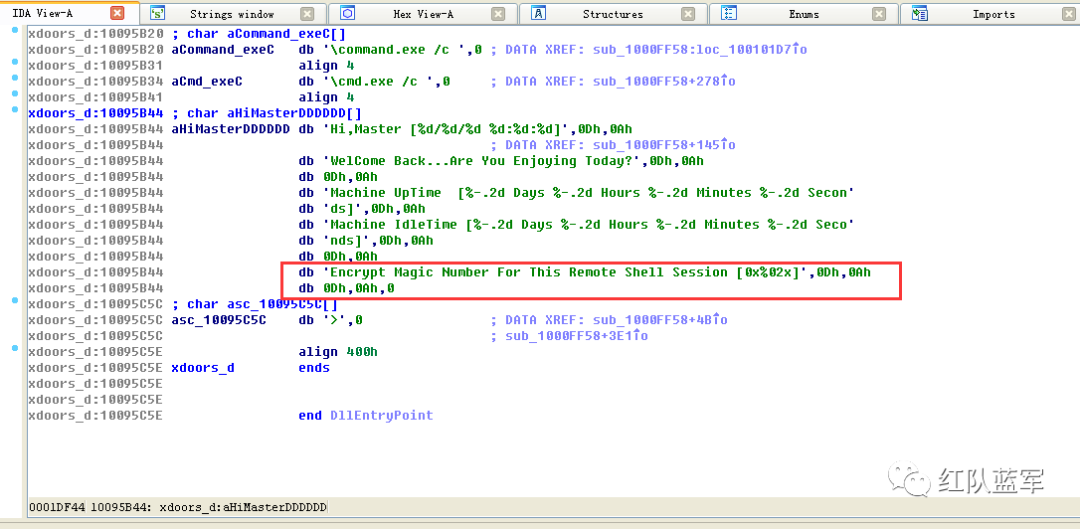Close the Hex View-A tab
The image size is (1080, 529).
coord(497,14)
